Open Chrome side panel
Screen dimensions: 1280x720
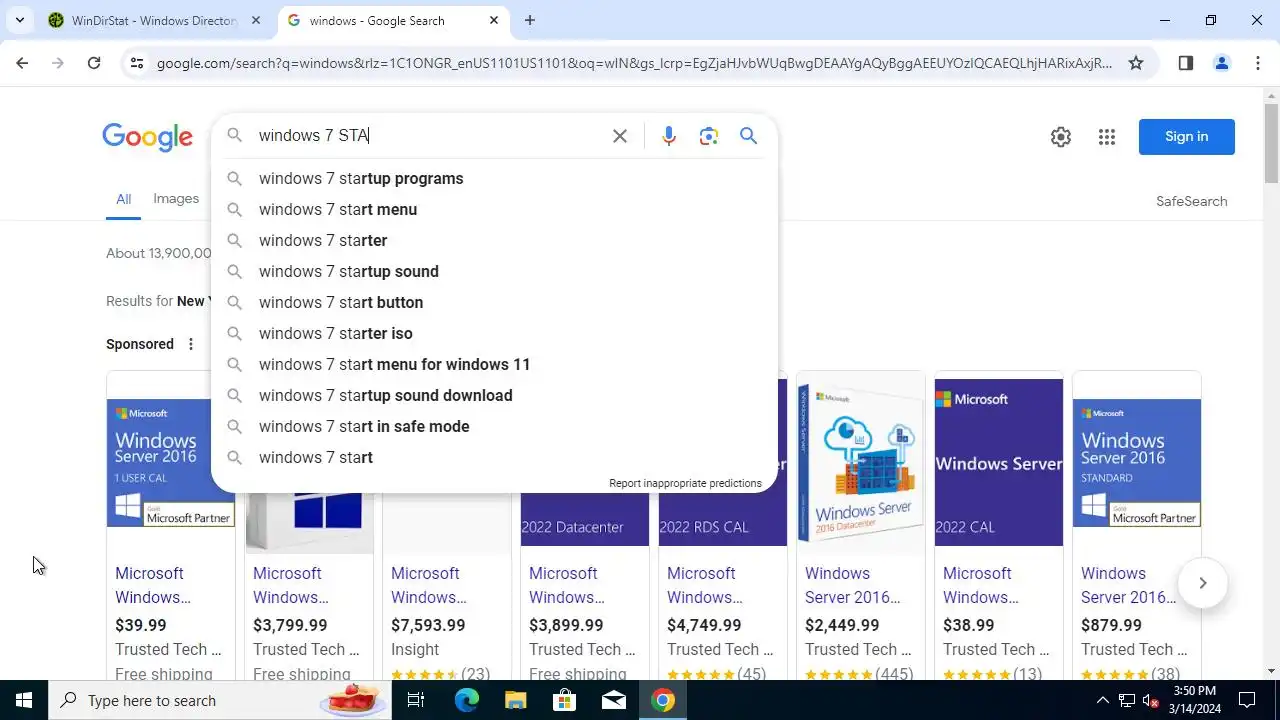pos(1186,63)
